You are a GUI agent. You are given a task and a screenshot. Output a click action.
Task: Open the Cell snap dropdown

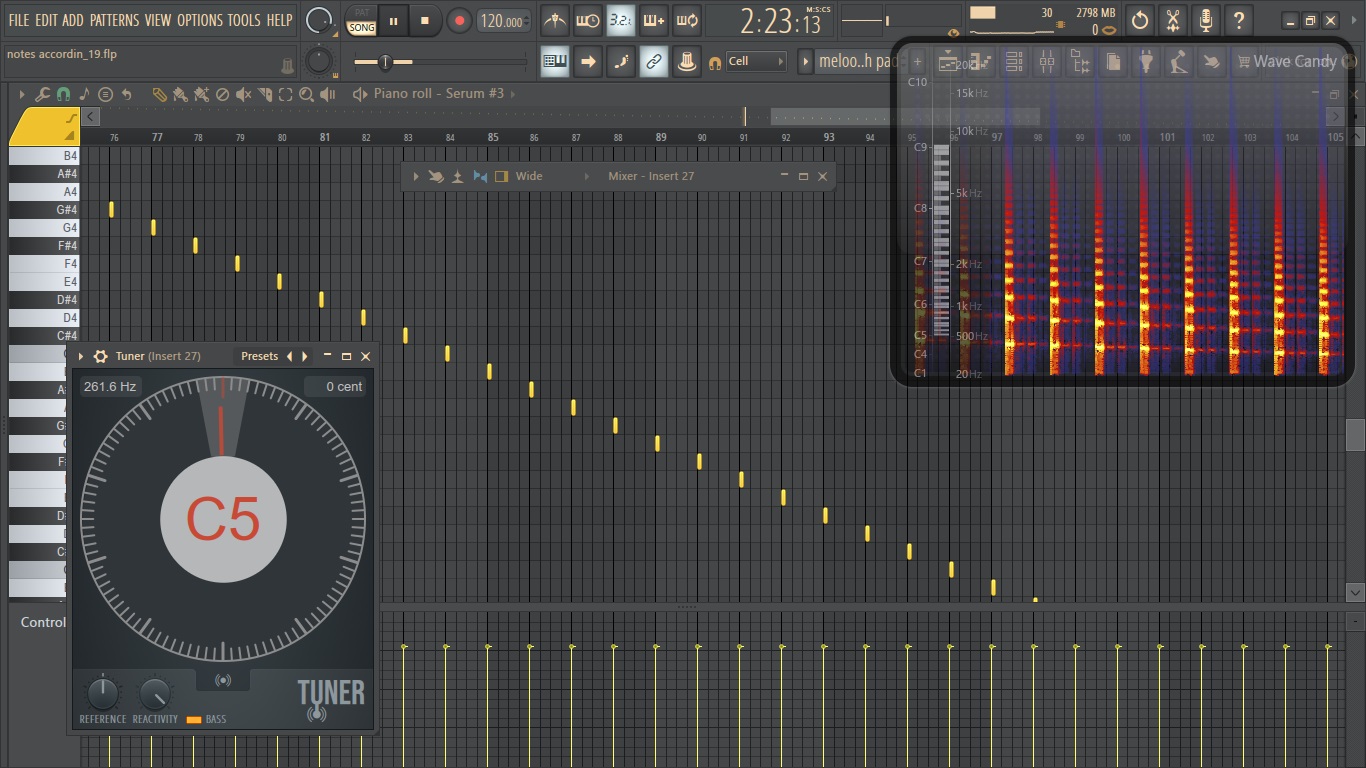[x=756, y=61]
